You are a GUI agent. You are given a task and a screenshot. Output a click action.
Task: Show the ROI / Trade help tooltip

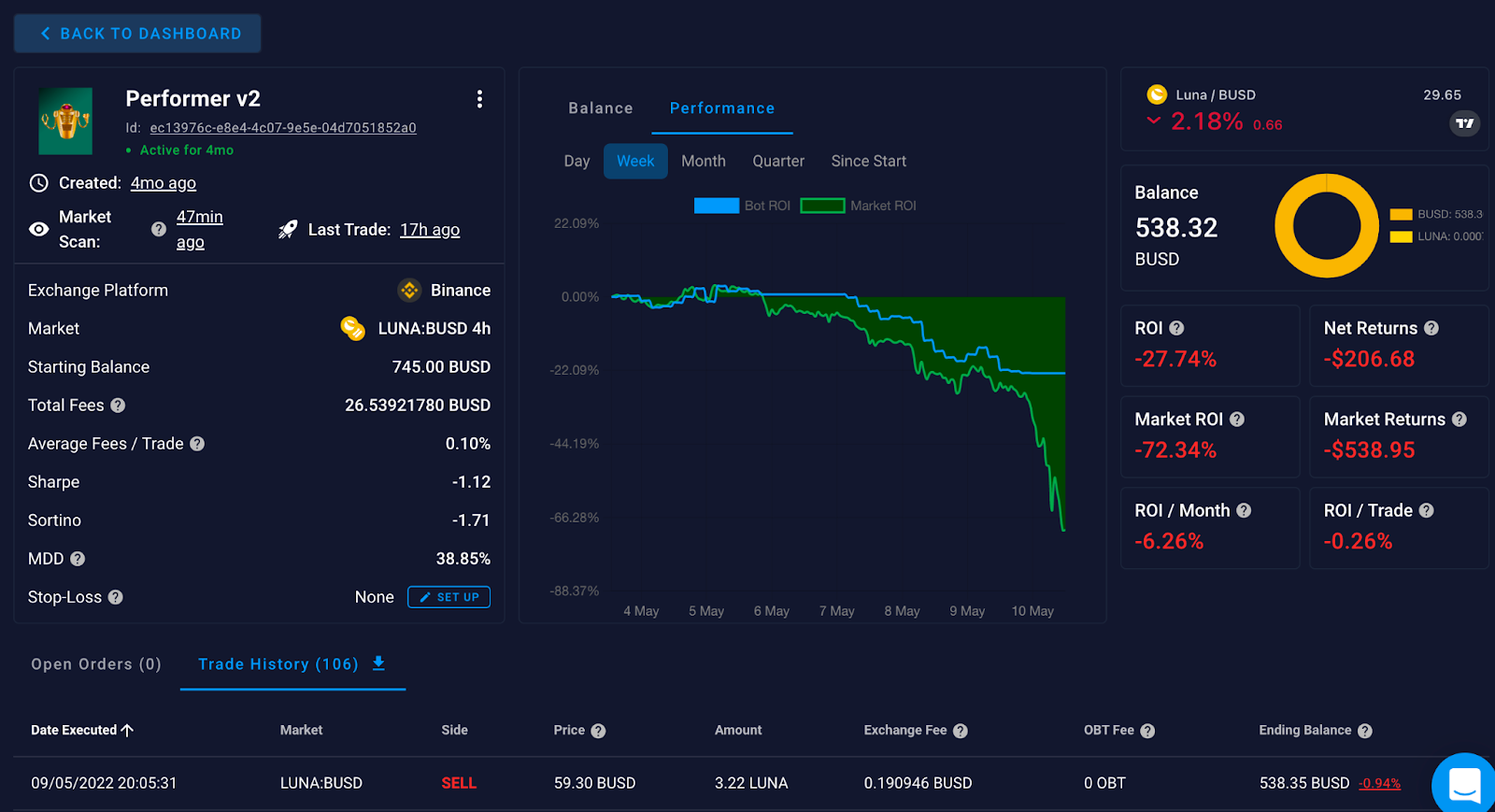(x=1426, y=510)
